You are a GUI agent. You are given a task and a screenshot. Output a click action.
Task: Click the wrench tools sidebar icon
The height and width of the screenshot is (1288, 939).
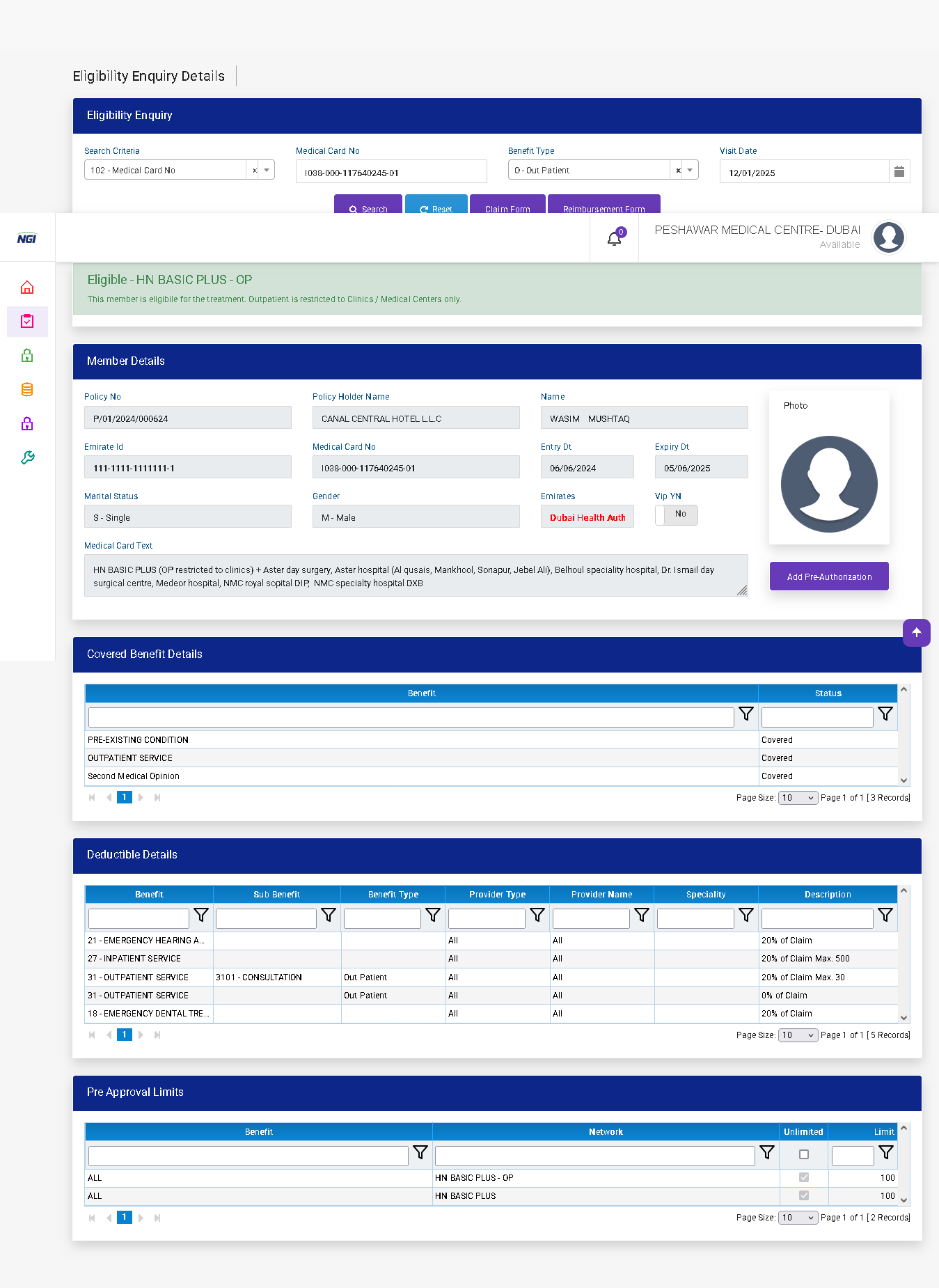[x=27, y=457]
